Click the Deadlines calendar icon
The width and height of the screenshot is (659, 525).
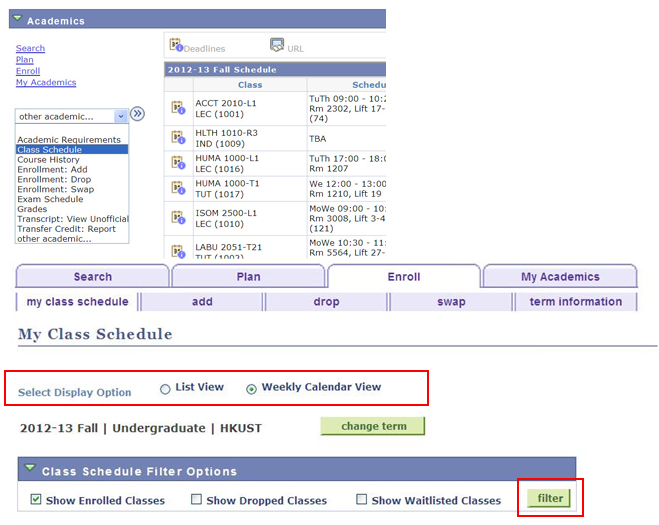[x=176, y=45]
